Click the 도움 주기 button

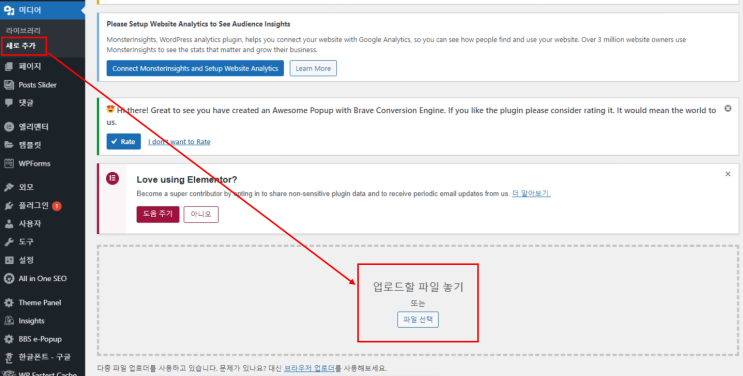point(158,214)
